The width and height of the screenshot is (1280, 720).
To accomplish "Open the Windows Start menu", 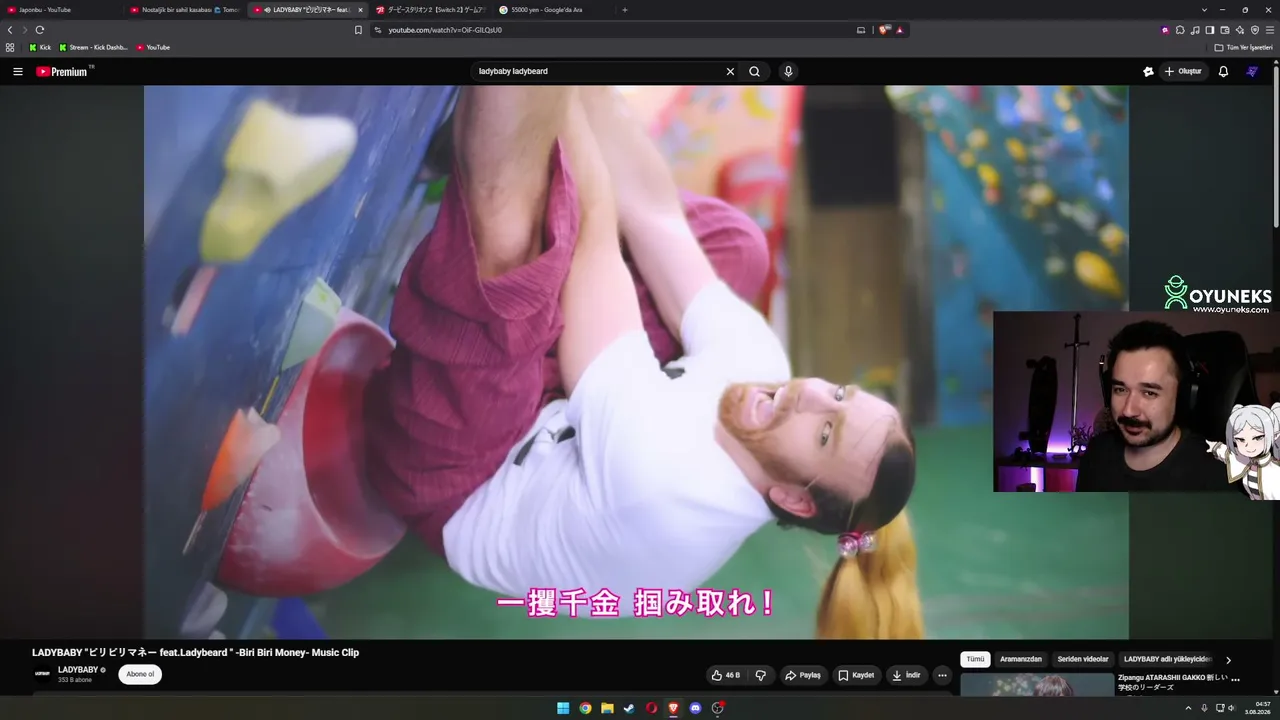I will point(563,708).
